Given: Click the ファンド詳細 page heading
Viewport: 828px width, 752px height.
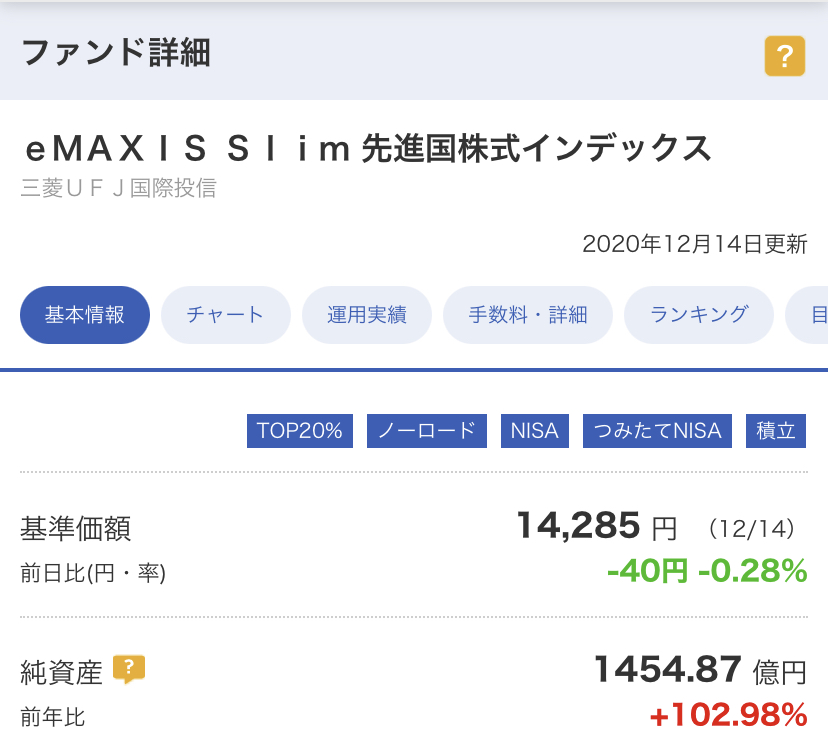Looking at the screenshot, I should [116, 53].
